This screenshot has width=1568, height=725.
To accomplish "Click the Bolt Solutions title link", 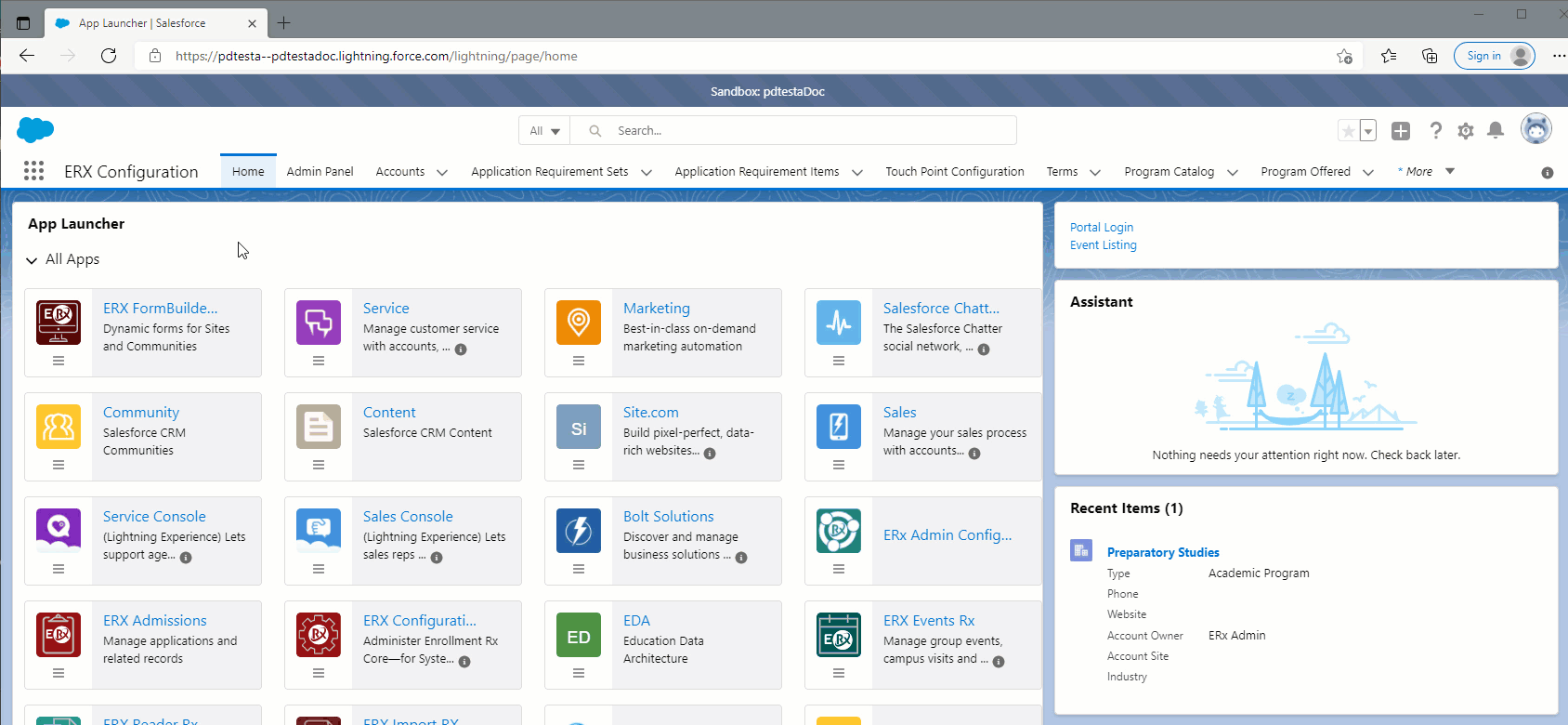I will 669,516.
